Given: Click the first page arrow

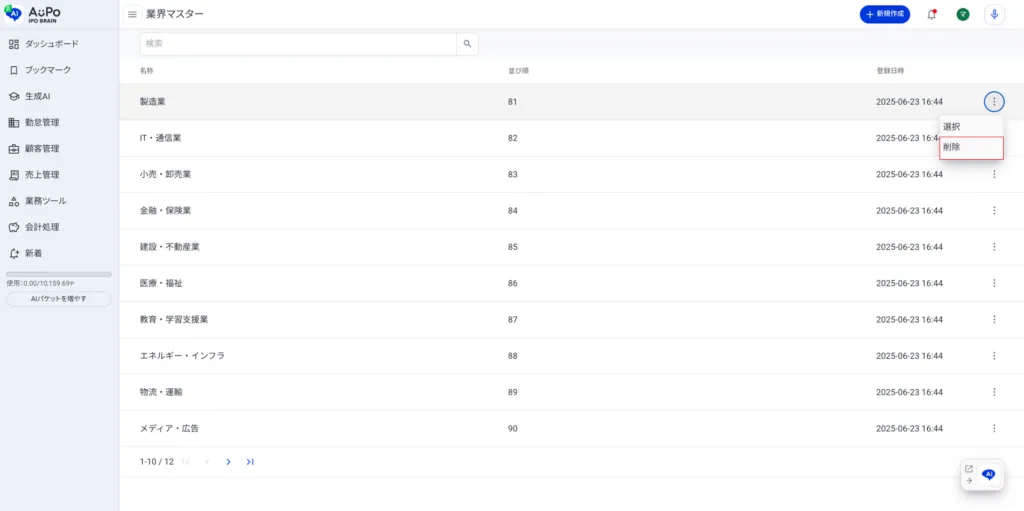Looking at the screenshot, I should pyautogui.click(x=186, y=461).
